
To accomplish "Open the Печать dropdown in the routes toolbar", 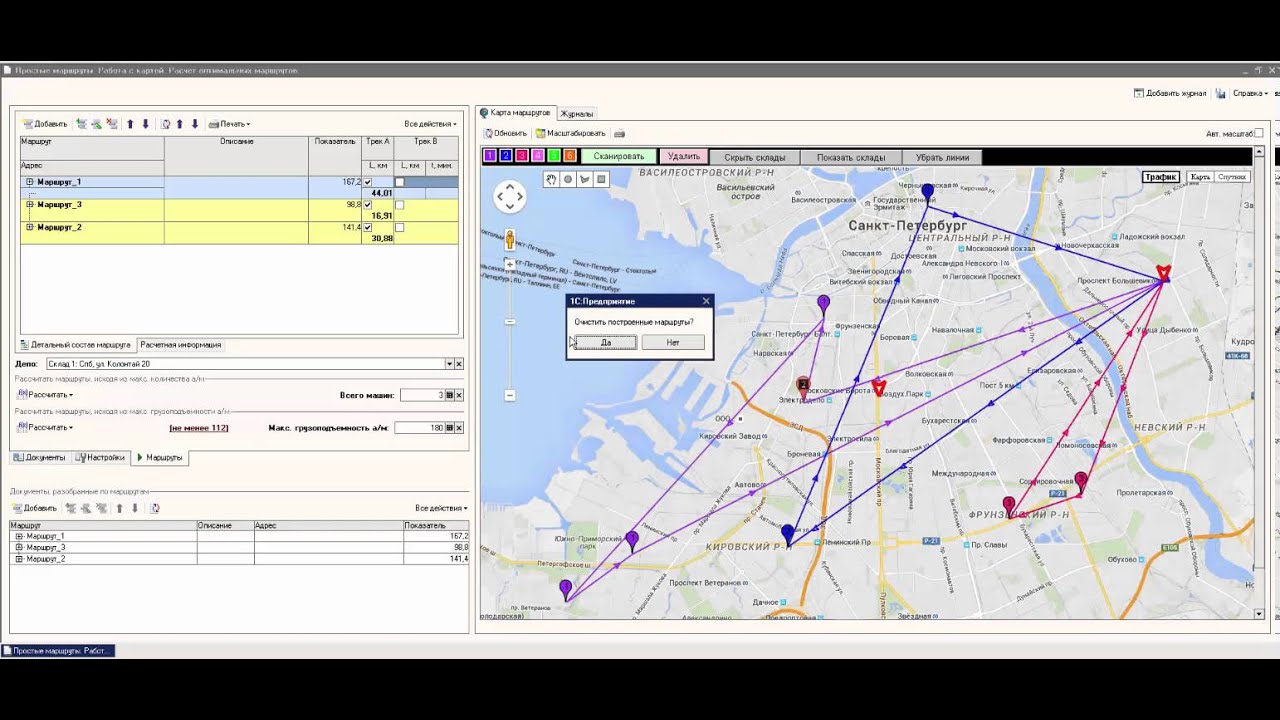I will tap(229, 124).
